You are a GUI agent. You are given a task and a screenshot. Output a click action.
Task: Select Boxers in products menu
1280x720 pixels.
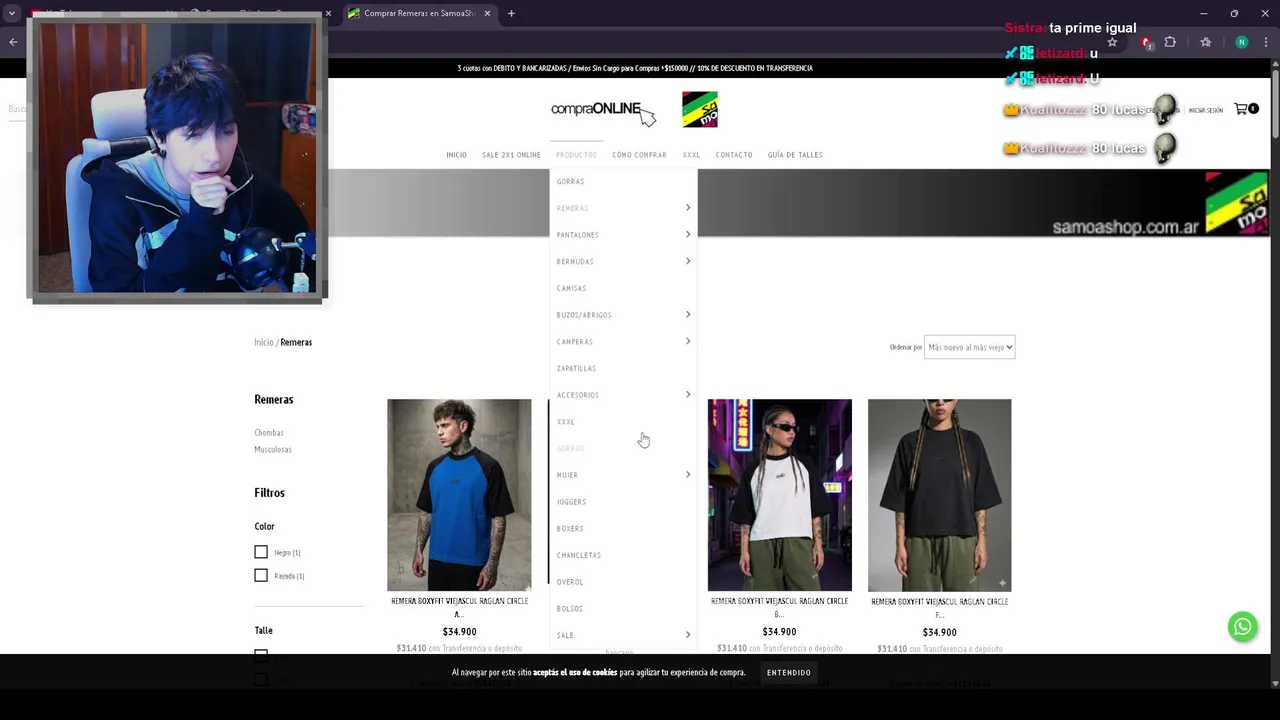(x=570, y=528)
